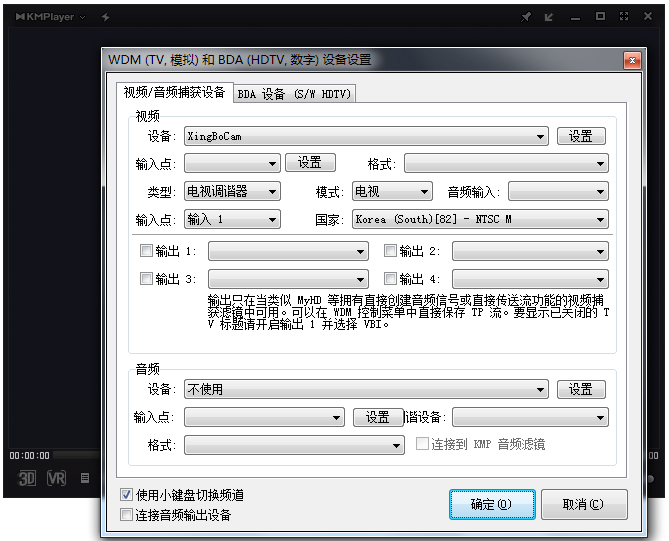Viewport: 669px width, 541px height.
Task: Click the 确定(O) button
Action: tap(492, 504)
